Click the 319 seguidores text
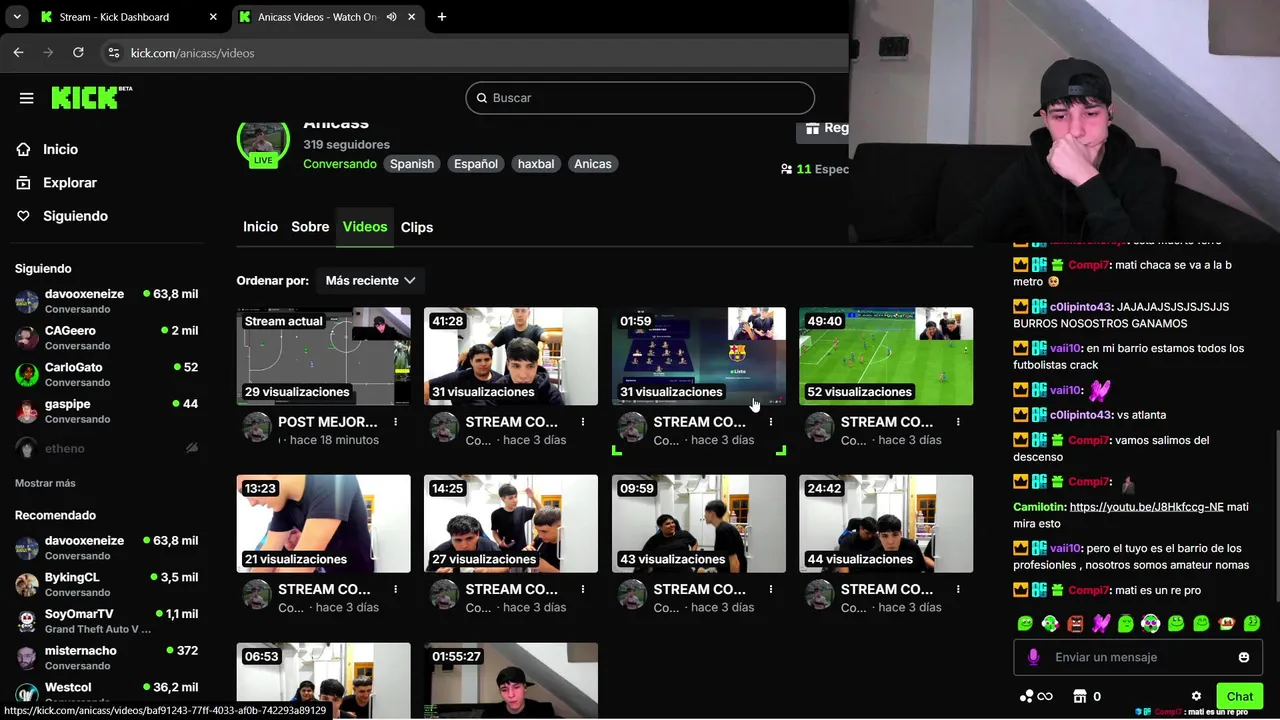 [x=346, y=145]
